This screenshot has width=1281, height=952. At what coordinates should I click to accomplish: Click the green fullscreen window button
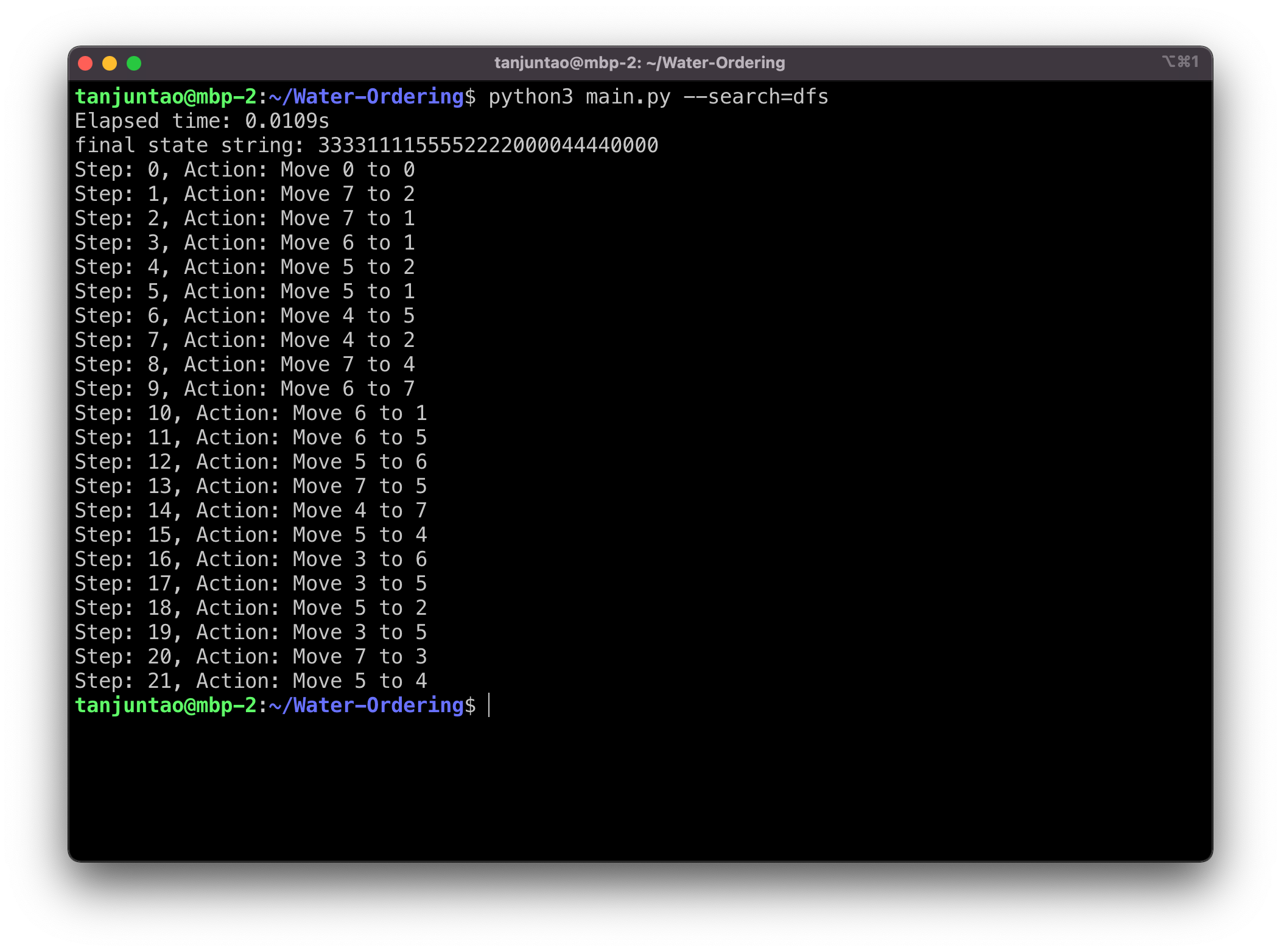point(134,63)
